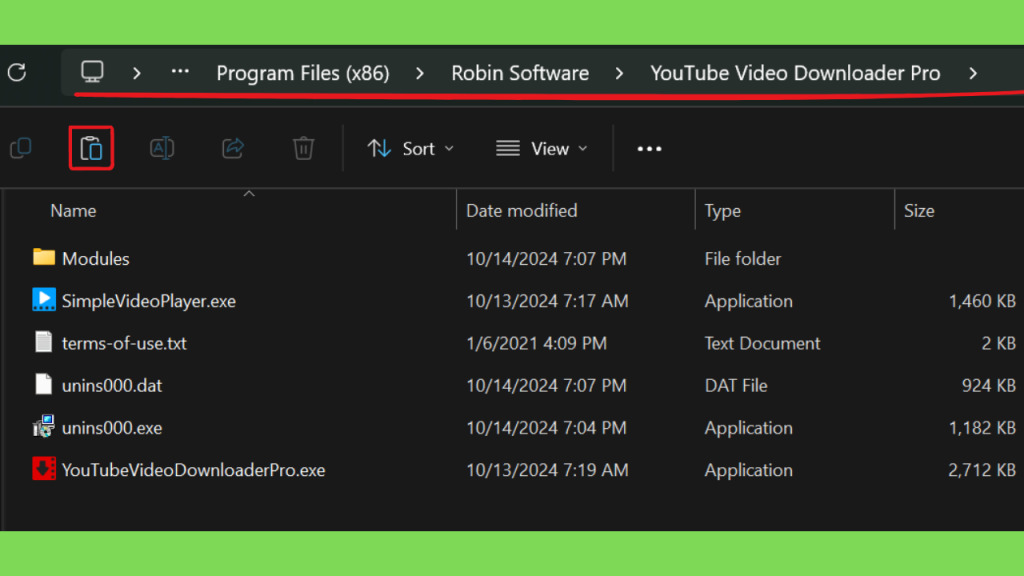Select SimpleVideoPlayer.exe file name
The image size is (1024, 576).
point(149,301)
